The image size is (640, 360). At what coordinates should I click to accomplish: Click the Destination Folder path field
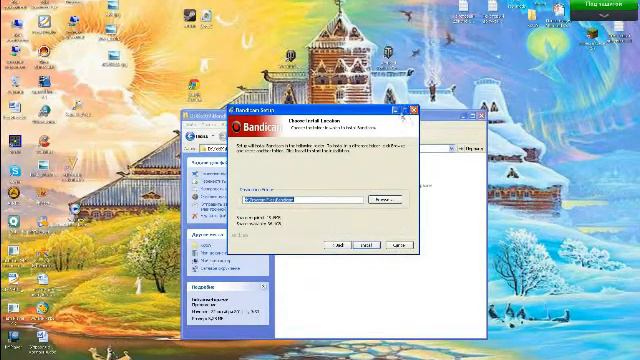coord(302,200)
